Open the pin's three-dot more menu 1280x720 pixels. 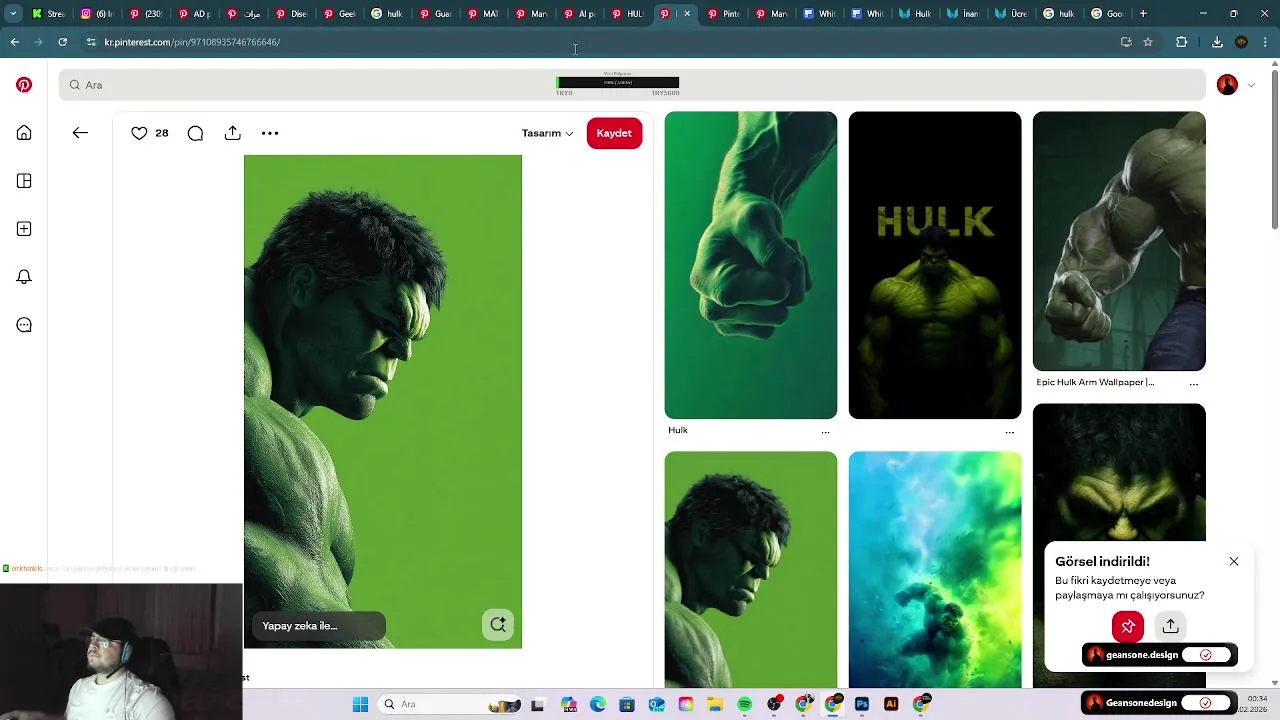tap(270, 133)
